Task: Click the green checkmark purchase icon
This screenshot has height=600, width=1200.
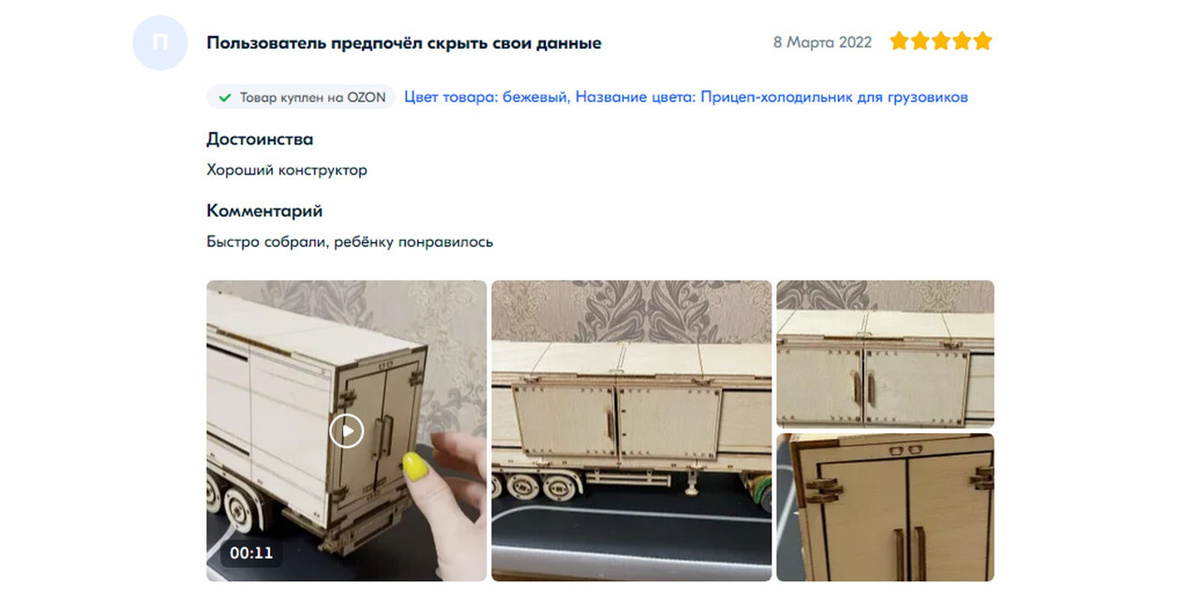Action: [226, 98]
